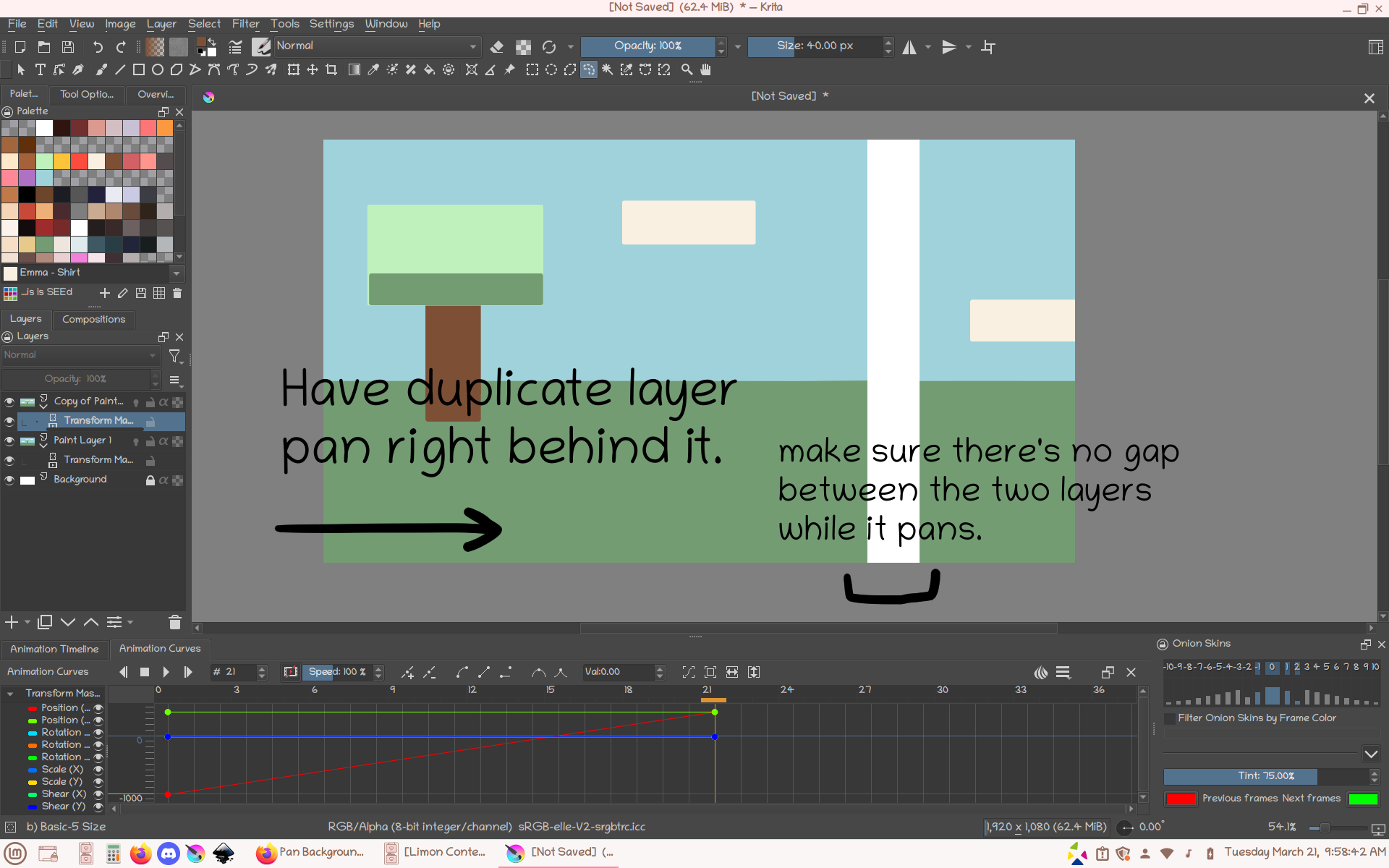Image resolution: width=1389 pixels, height=868 pixels.
Task: Delete the selected layer with the trash icon
Action: 174,622
